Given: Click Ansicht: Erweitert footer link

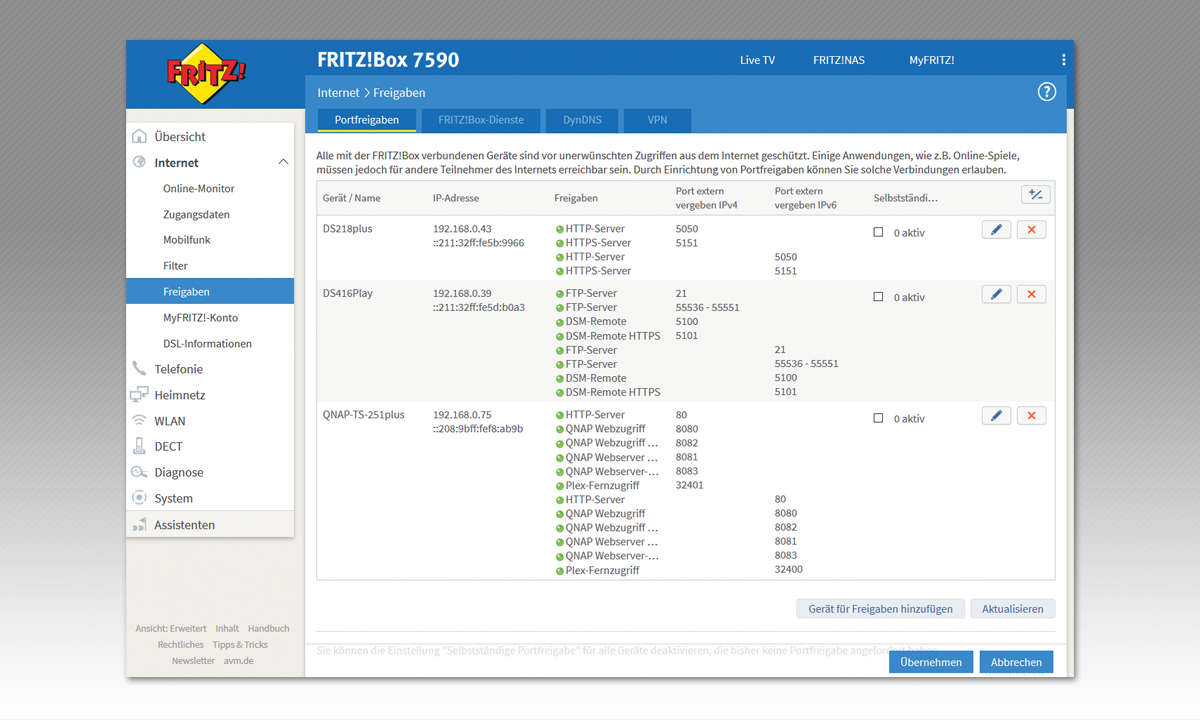Looking at the screenshot, I should [171, 628].
